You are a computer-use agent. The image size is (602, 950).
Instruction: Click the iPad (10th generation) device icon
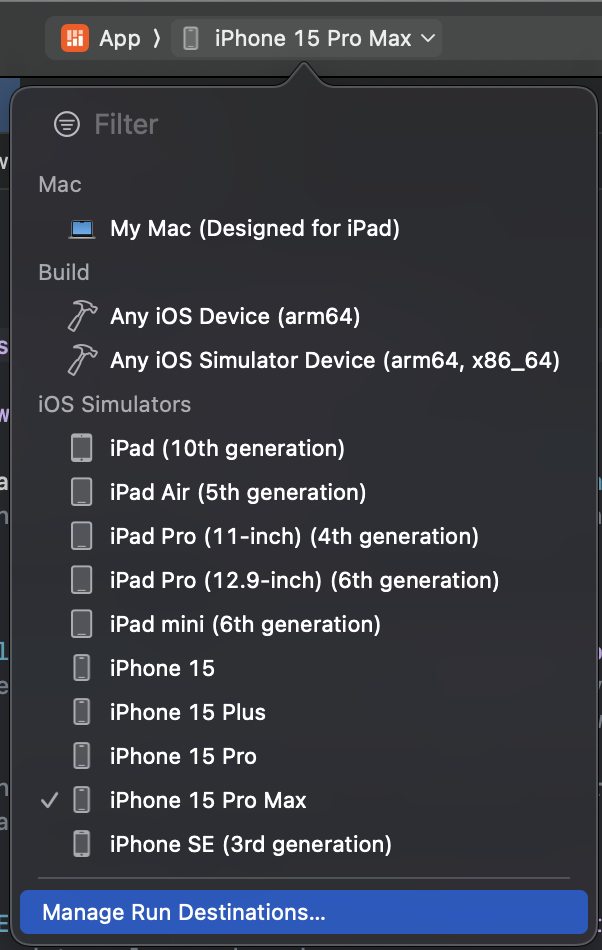click(82, 449)
